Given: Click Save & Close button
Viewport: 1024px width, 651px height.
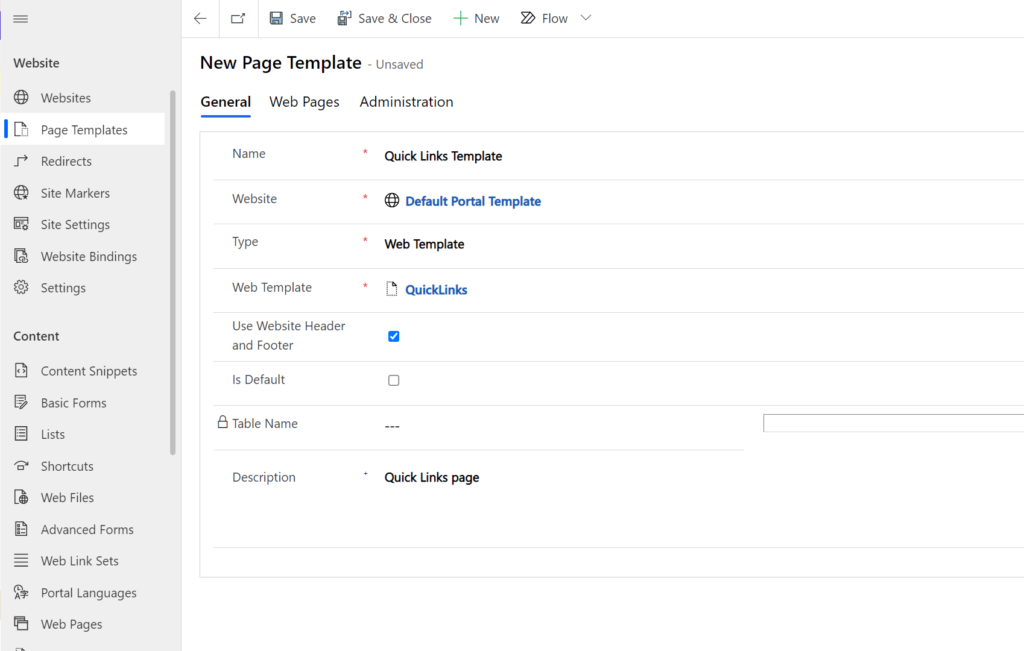Looking at the screenshot, I should tap(384, 18).
